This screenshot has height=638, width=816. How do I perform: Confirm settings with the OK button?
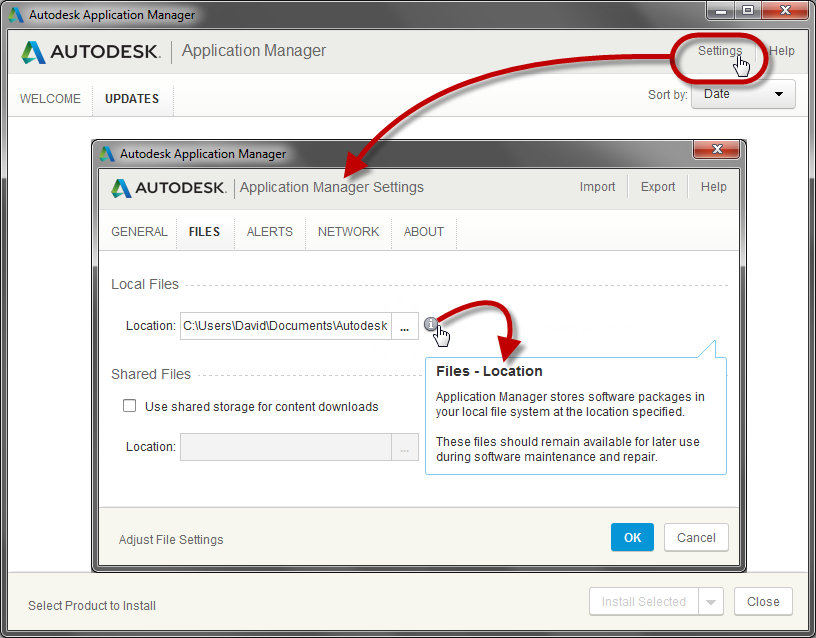click(632, 537)
